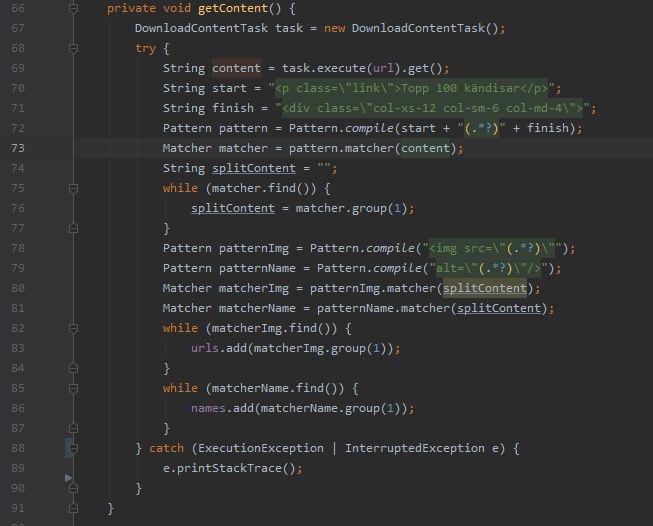Collapse the getContent method fold marker
The height and width of the screenshot is (526, 653).
73,8
